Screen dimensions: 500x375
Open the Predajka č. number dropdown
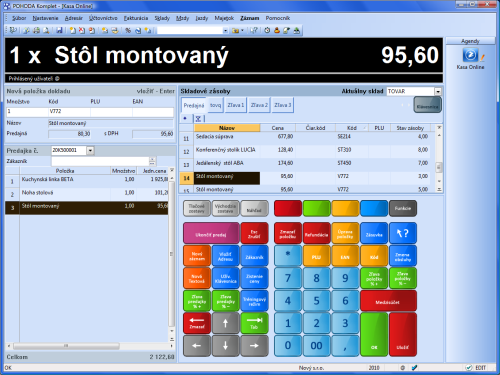[90, 151]
